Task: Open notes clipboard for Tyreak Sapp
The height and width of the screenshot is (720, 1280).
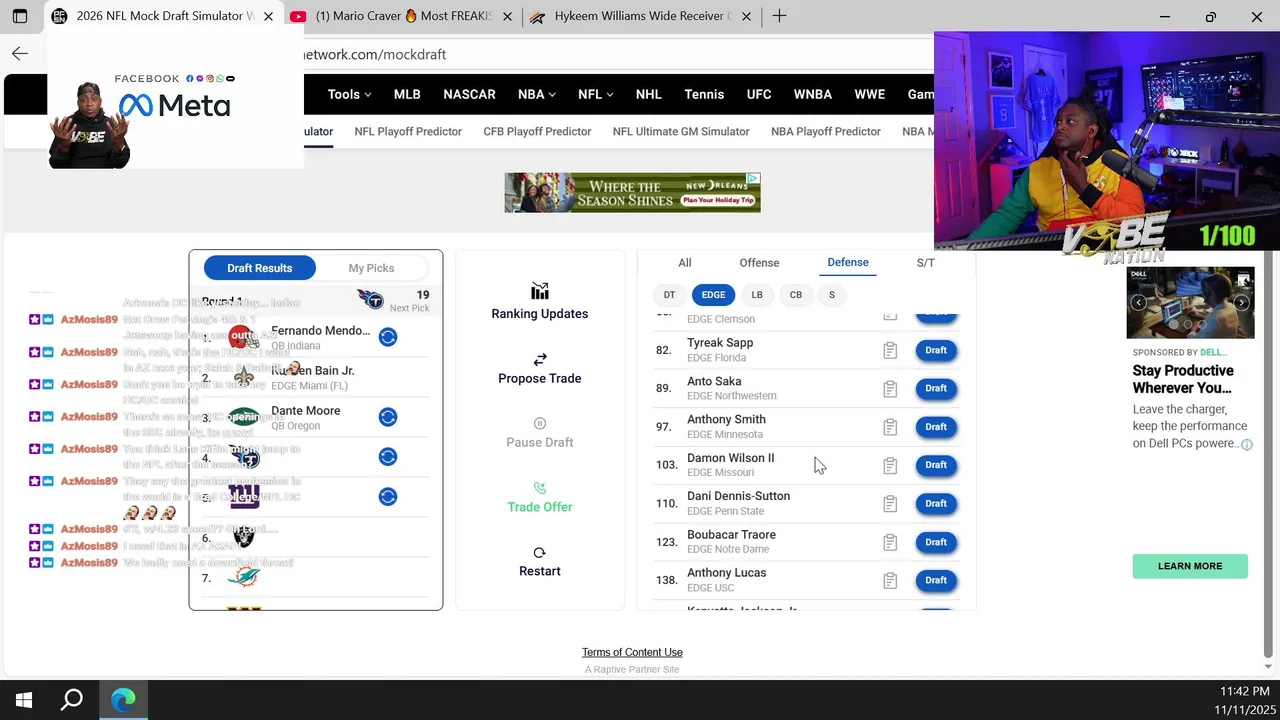Action: [x=890, y=350]
